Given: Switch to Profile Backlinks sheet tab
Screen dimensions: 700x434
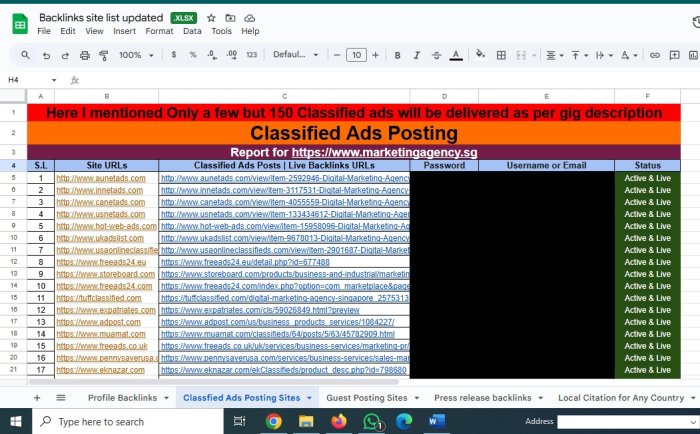Looking at the screenshot, I should 122,397.
